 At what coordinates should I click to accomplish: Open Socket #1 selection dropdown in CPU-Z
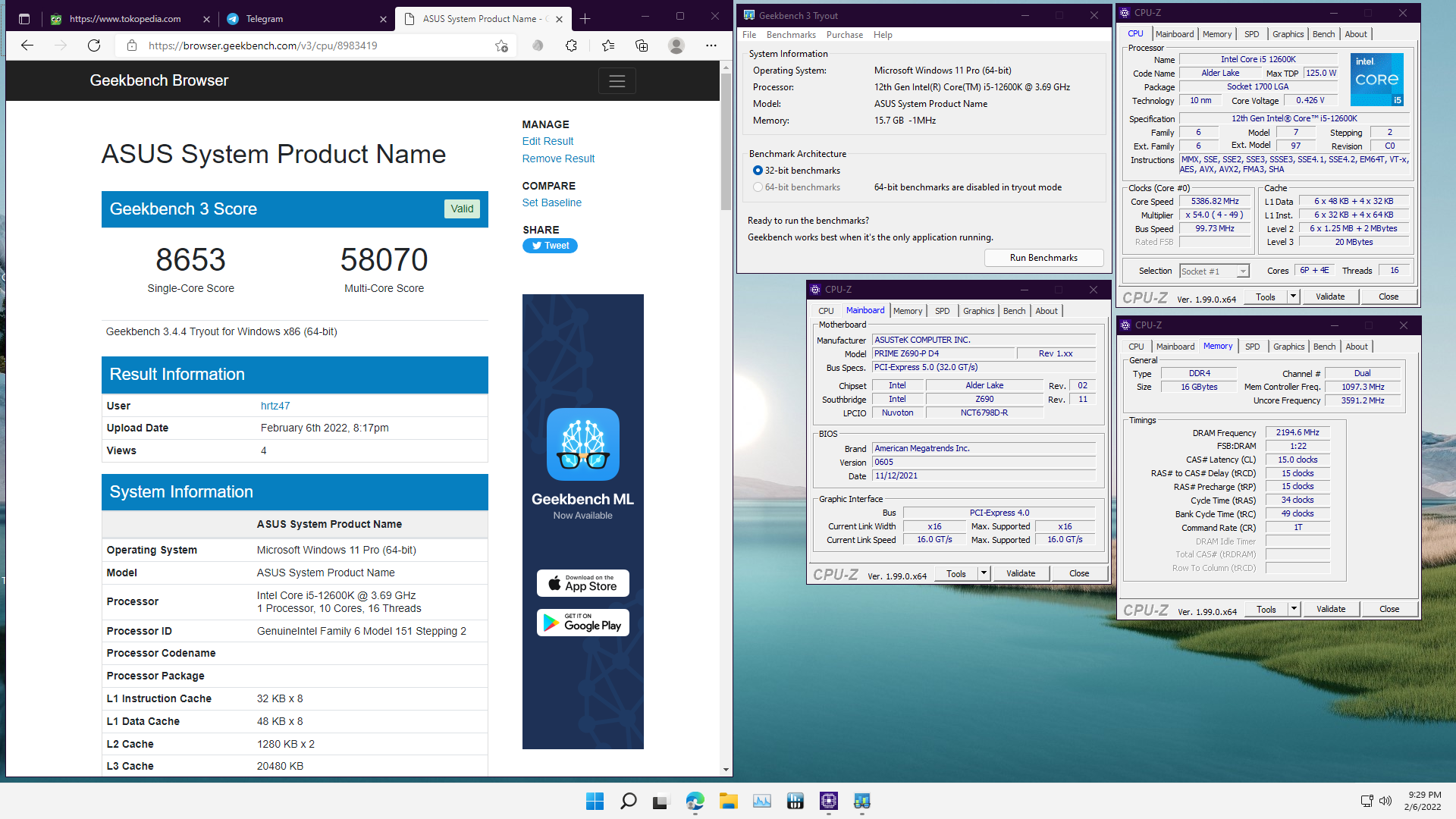coord(1214,271)
